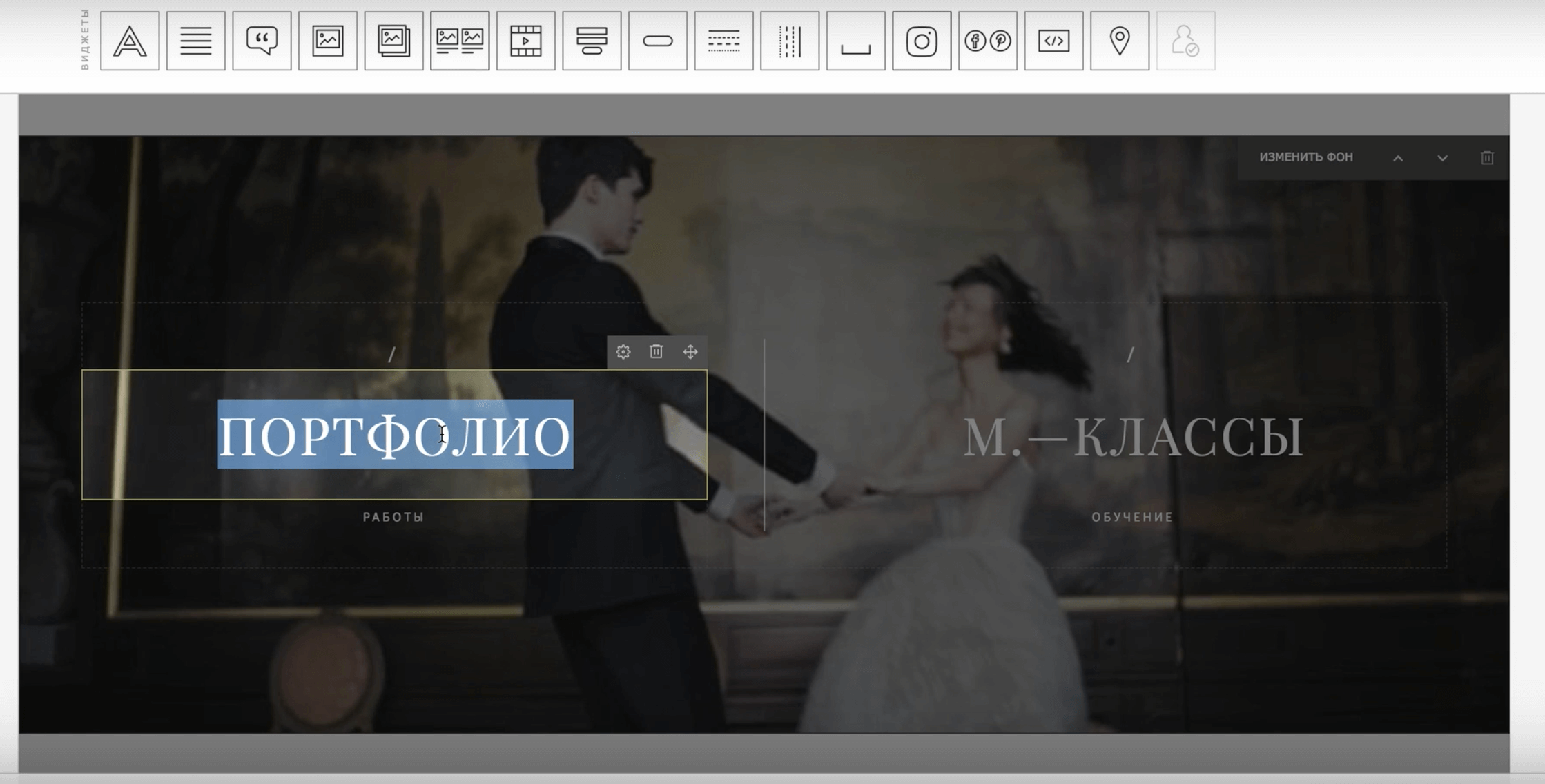This screenshot has width=1545, height=784.
Task: Click the М.—КЛАССЫ heading text
Action: click(x=1132, y=437)
